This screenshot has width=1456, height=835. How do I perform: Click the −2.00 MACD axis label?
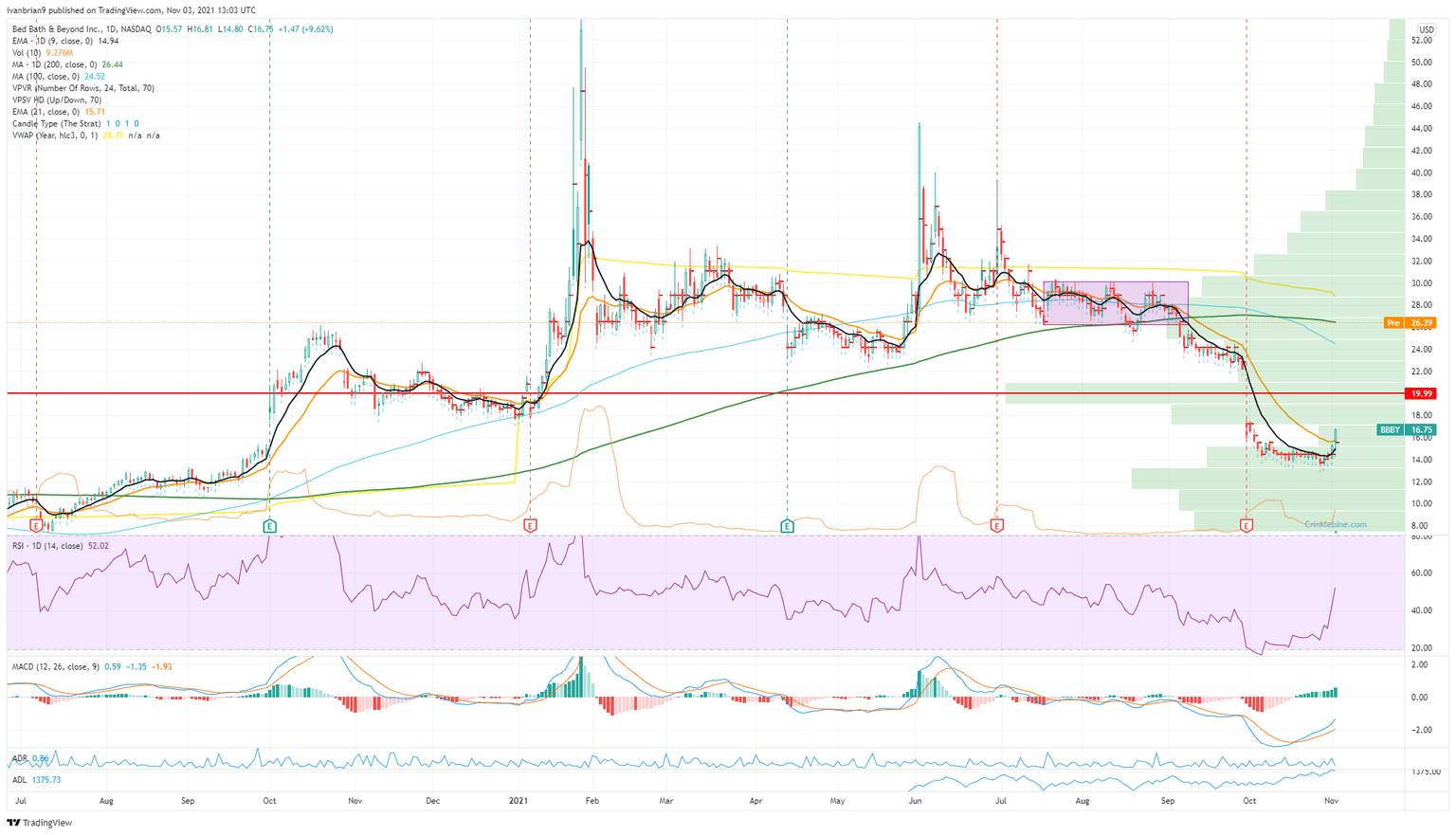(x=1420, y=730)
